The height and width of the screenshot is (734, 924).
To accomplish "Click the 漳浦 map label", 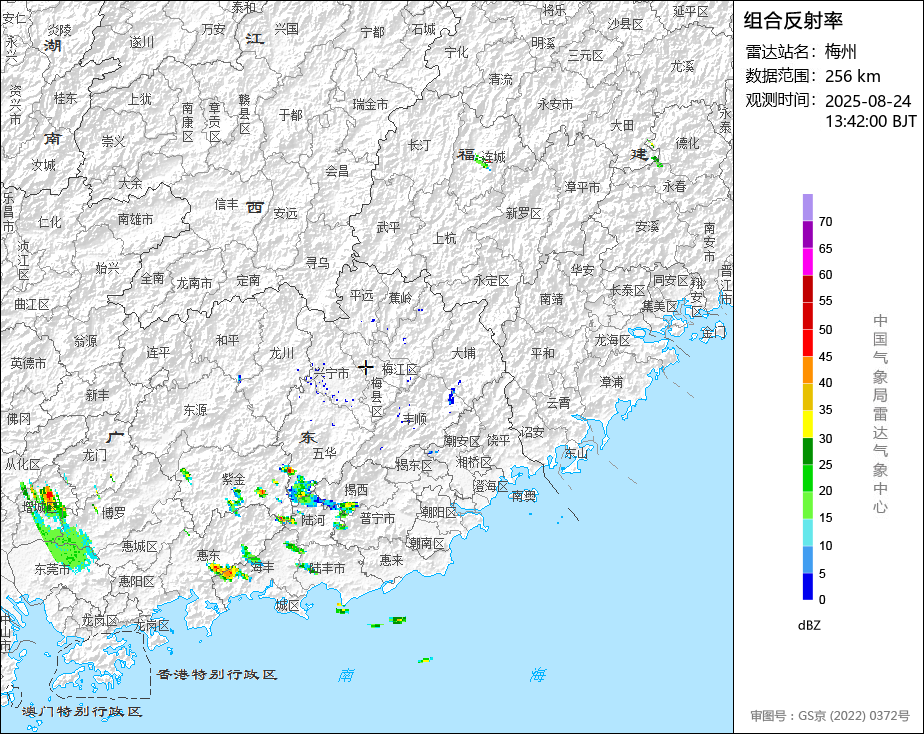I will (611, 382).
